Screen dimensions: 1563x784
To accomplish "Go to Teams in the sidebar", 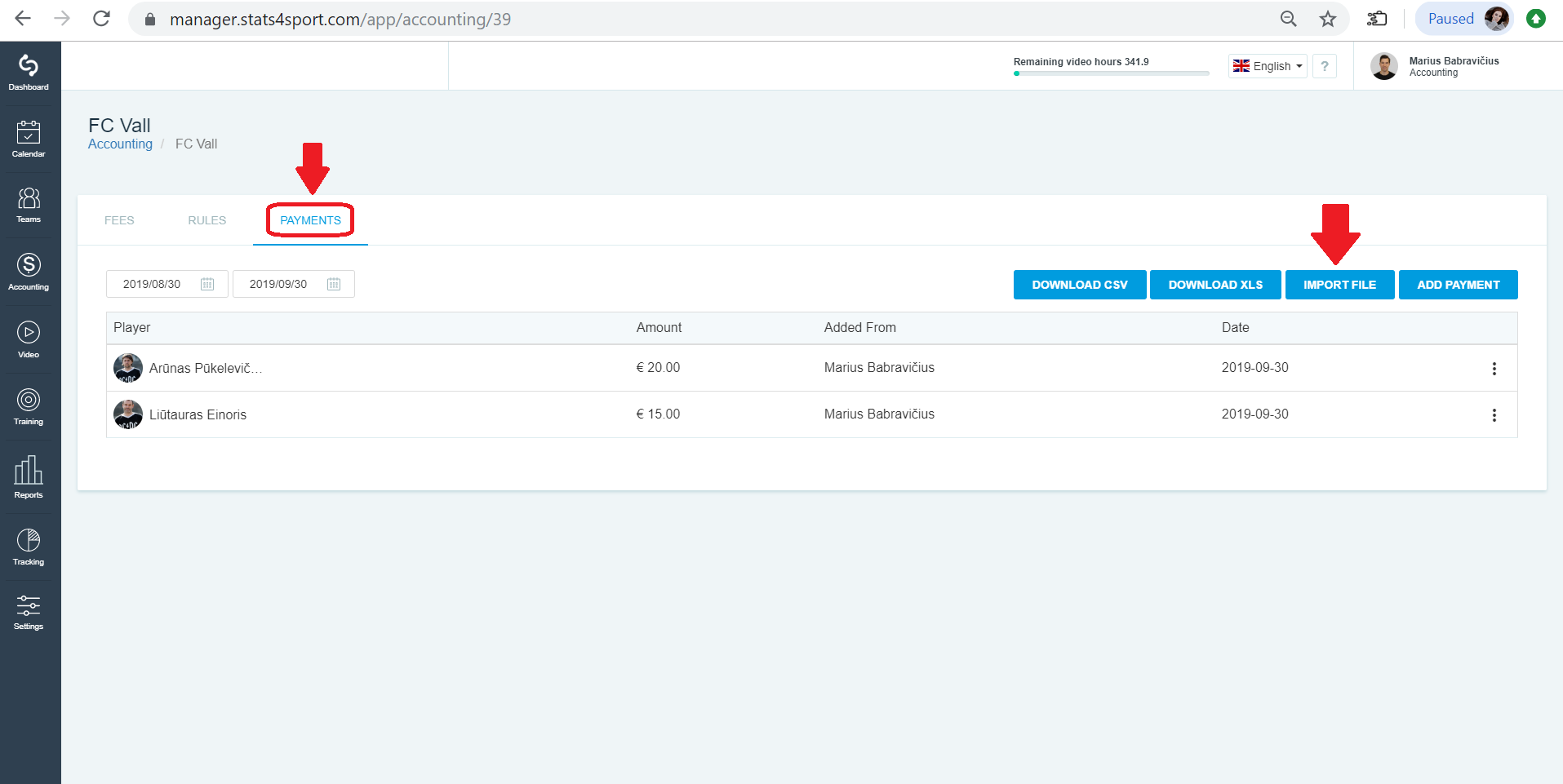I will point(29,205).
